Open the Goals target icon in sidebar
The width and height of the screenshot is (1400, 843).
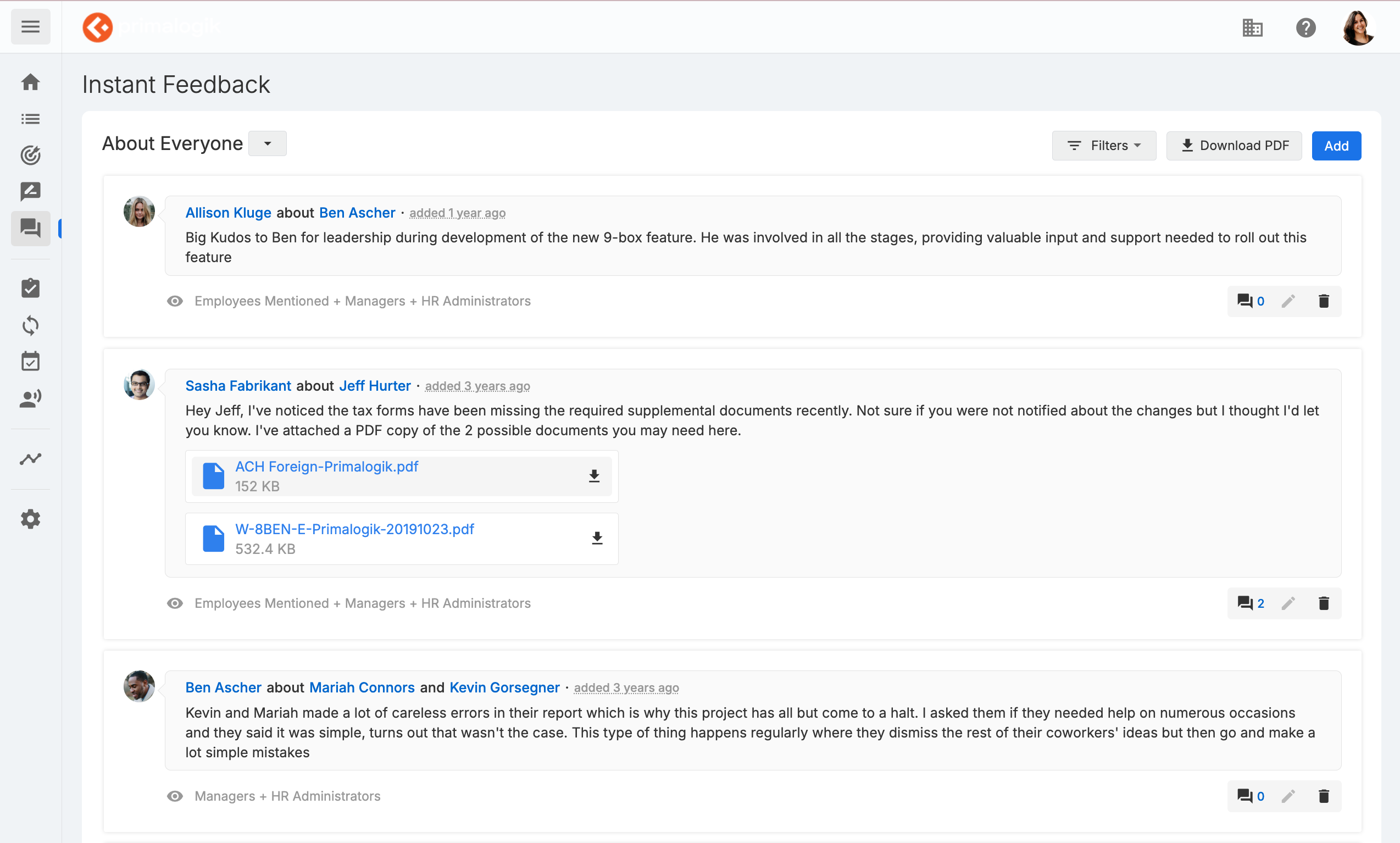(30, 155)
